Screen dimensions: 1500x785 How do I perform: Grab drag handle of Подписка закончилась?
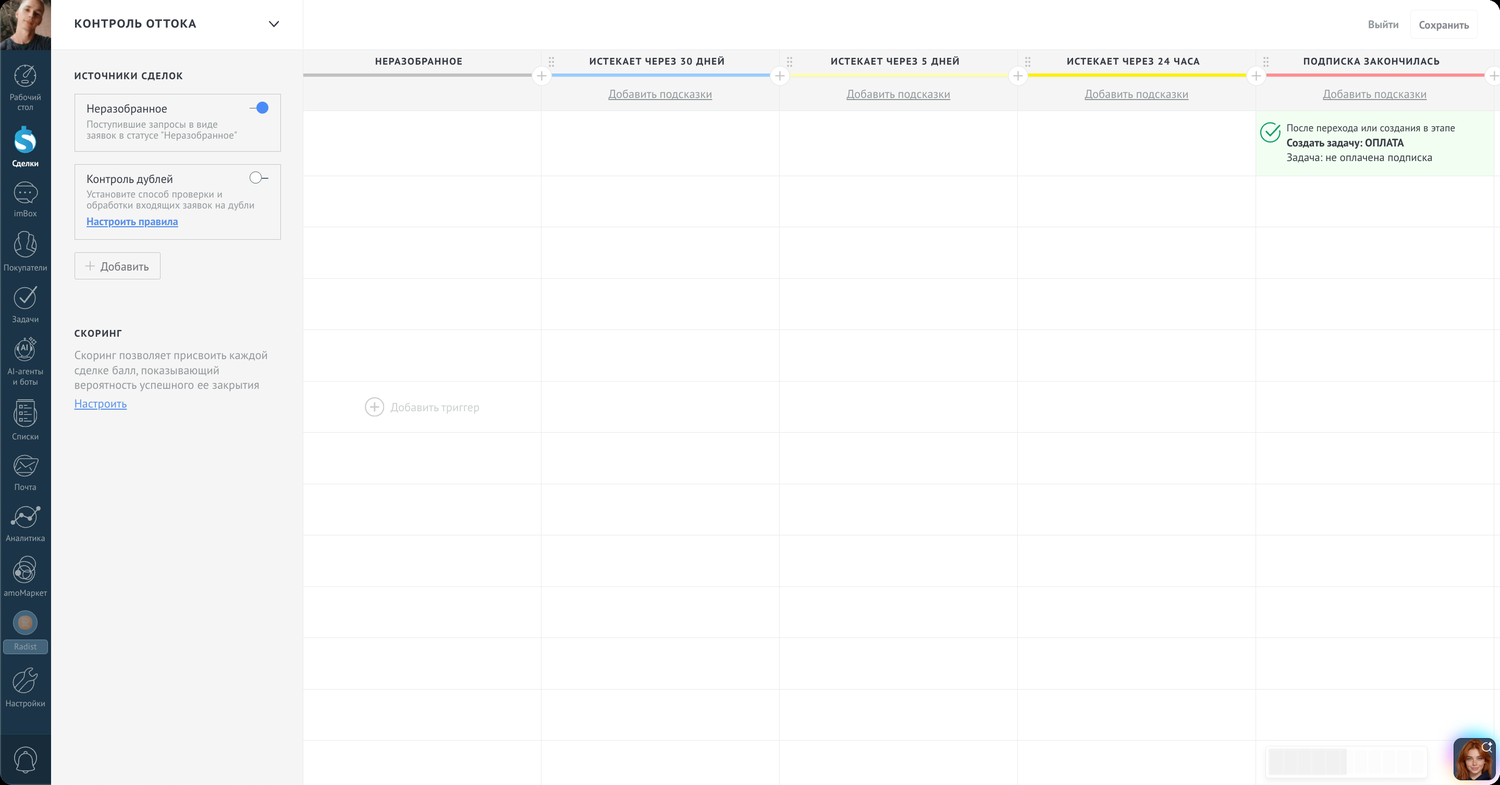point(1265,62)
